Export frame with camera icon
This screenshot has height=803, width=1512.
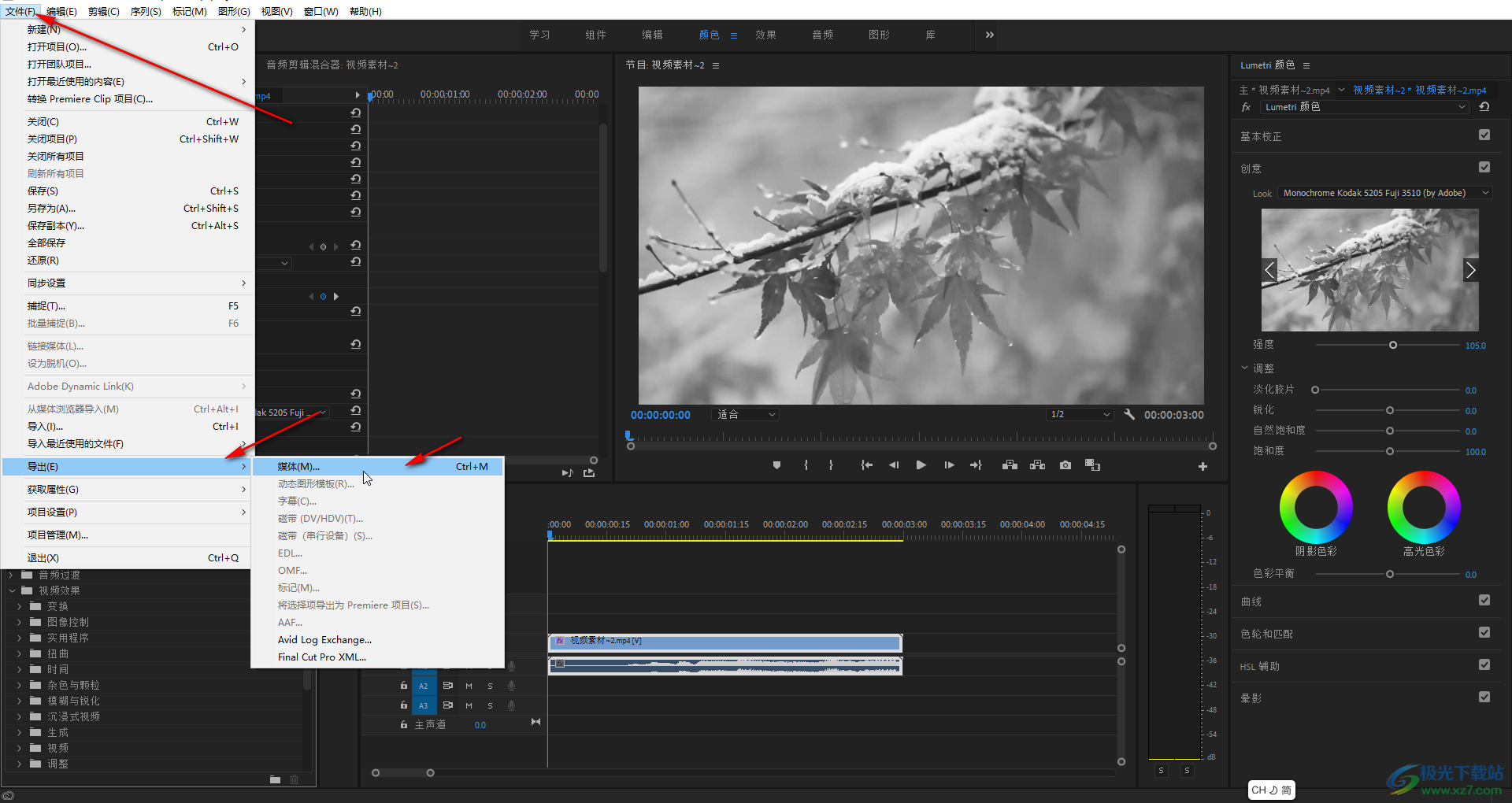(1065, 465)
